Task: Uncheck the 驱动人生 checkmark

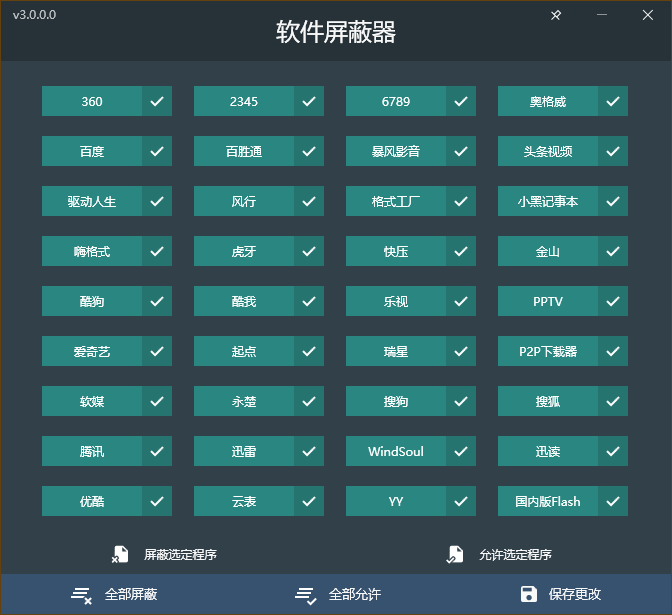Action: [x=157, y=201]
